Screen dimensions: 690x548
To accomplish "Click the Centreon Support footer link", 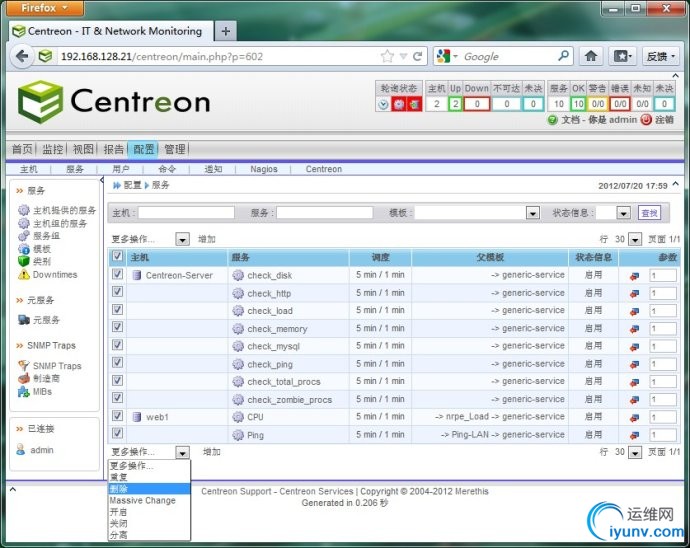I will pyautogui.click(x=238, y=491).
